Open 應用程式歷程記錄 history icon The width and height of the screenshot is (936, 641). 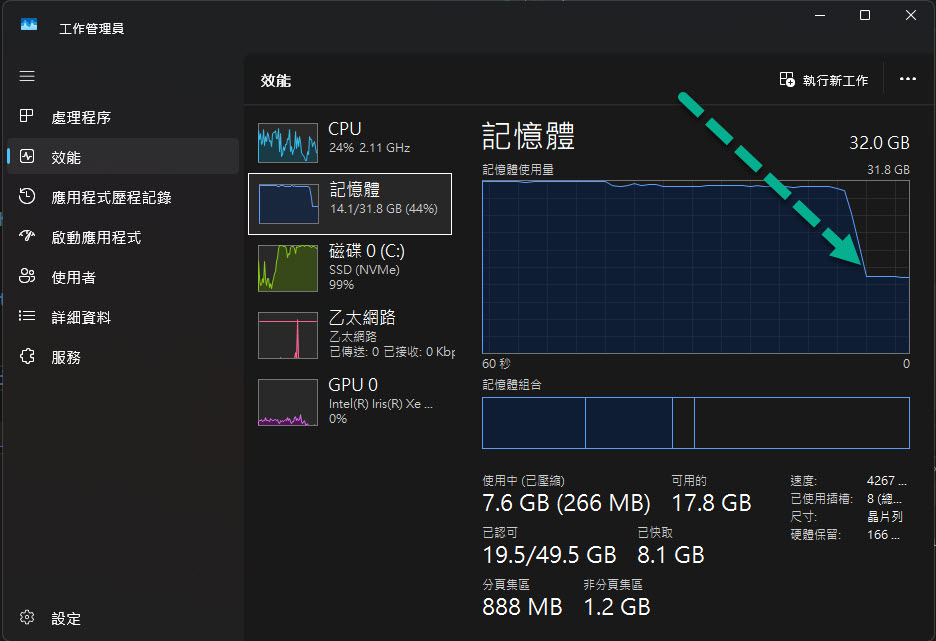click(x=28, y=197)
